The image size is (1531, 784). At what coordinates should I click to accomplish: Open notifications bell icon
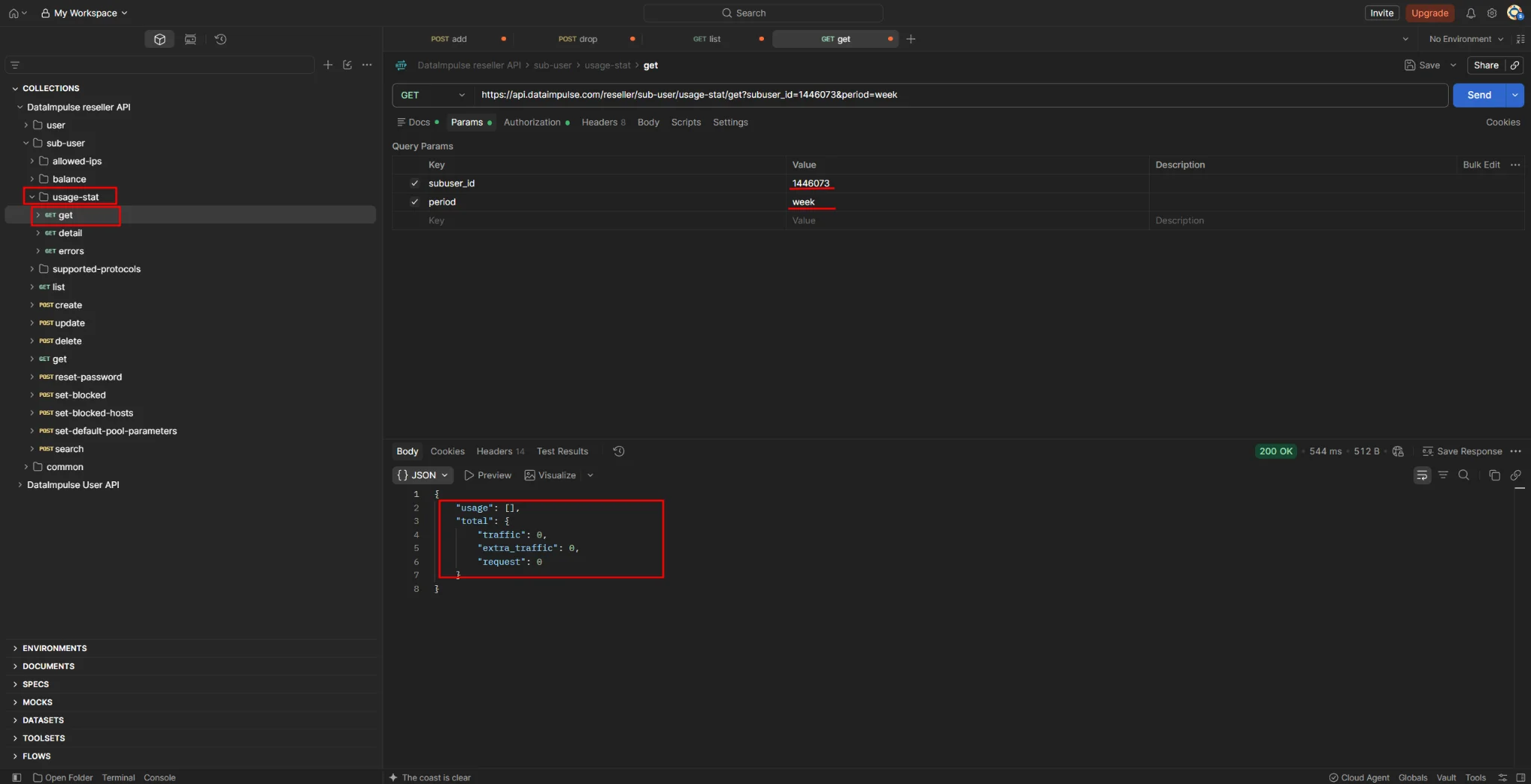[1470, 13]
